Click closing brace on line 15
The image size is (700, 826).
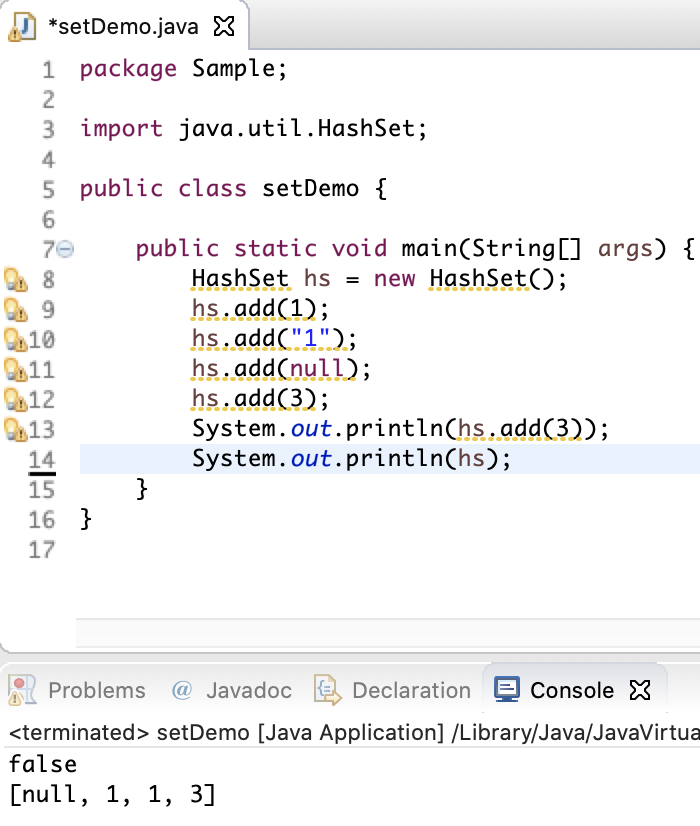coord(142,489)
